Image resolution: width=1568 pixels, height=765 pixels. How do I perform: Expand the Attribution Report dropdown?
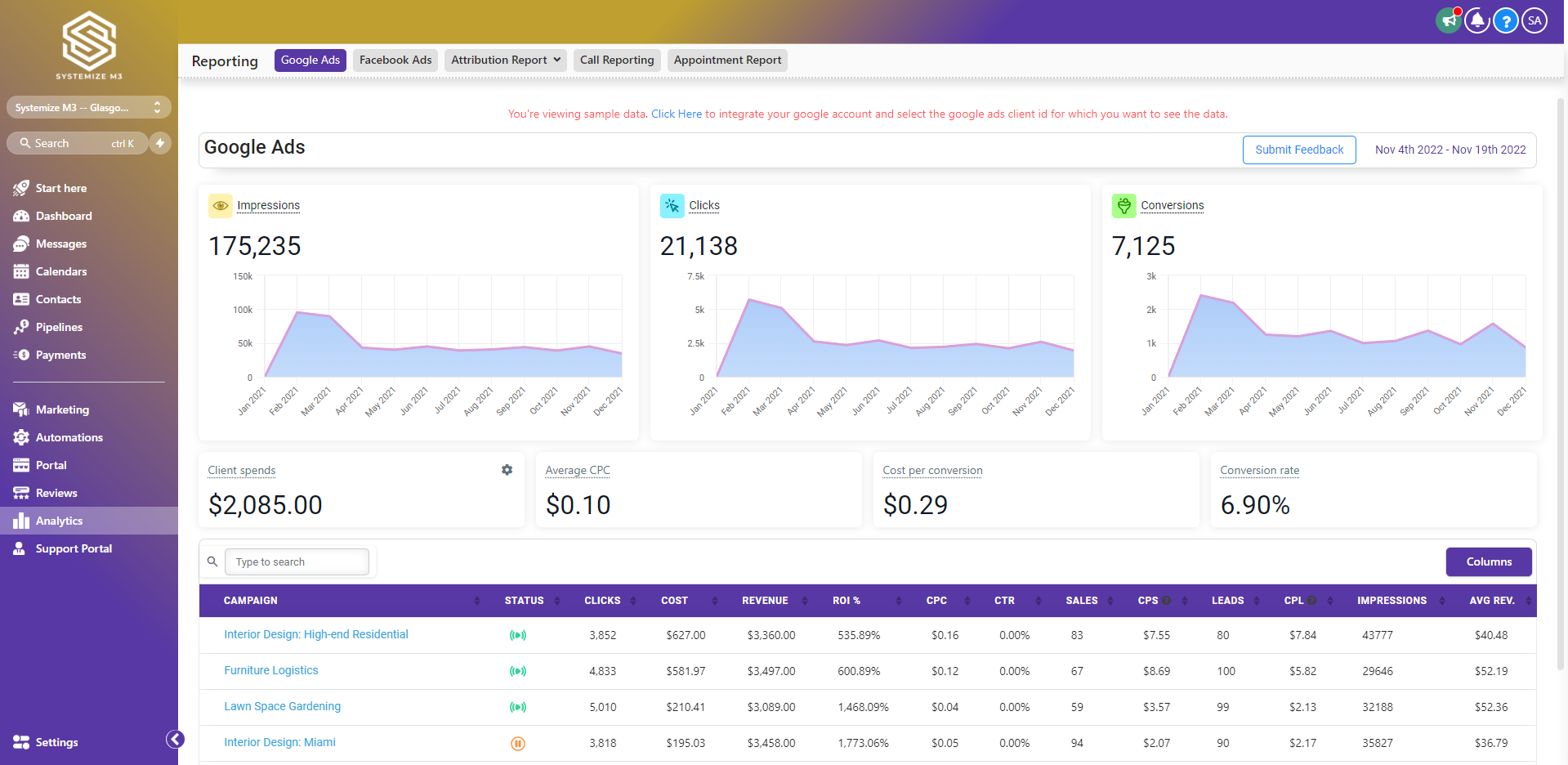coord(505,60)
